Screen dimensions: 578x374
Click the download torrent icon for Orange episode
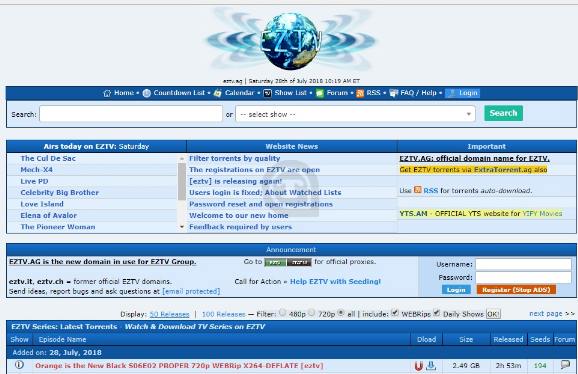pyautogui.click(x=431, y=366)
